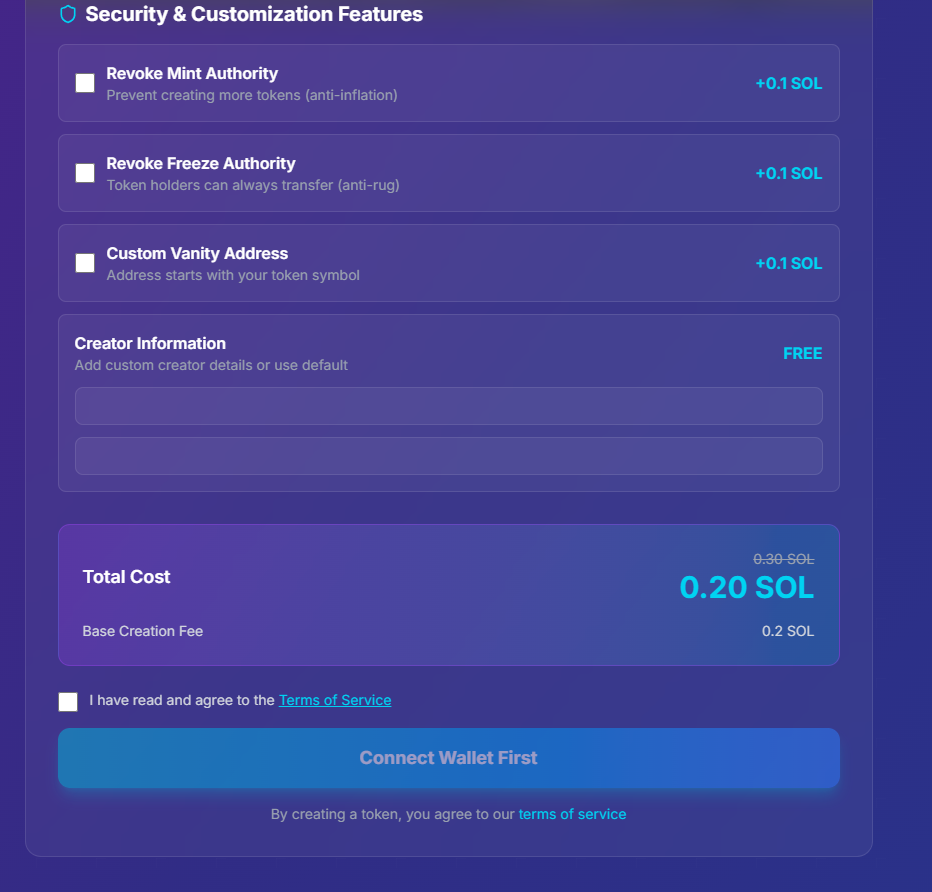Select the Revoke Freeze Authority card
The height and width of the screenshot is (892, 932).
click(x=448, y=172)
